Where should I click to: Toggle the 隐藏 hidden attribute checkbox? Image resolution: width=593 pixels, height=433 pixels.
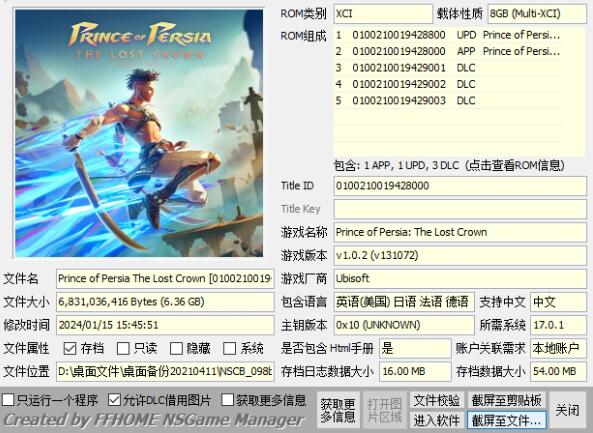176,348
